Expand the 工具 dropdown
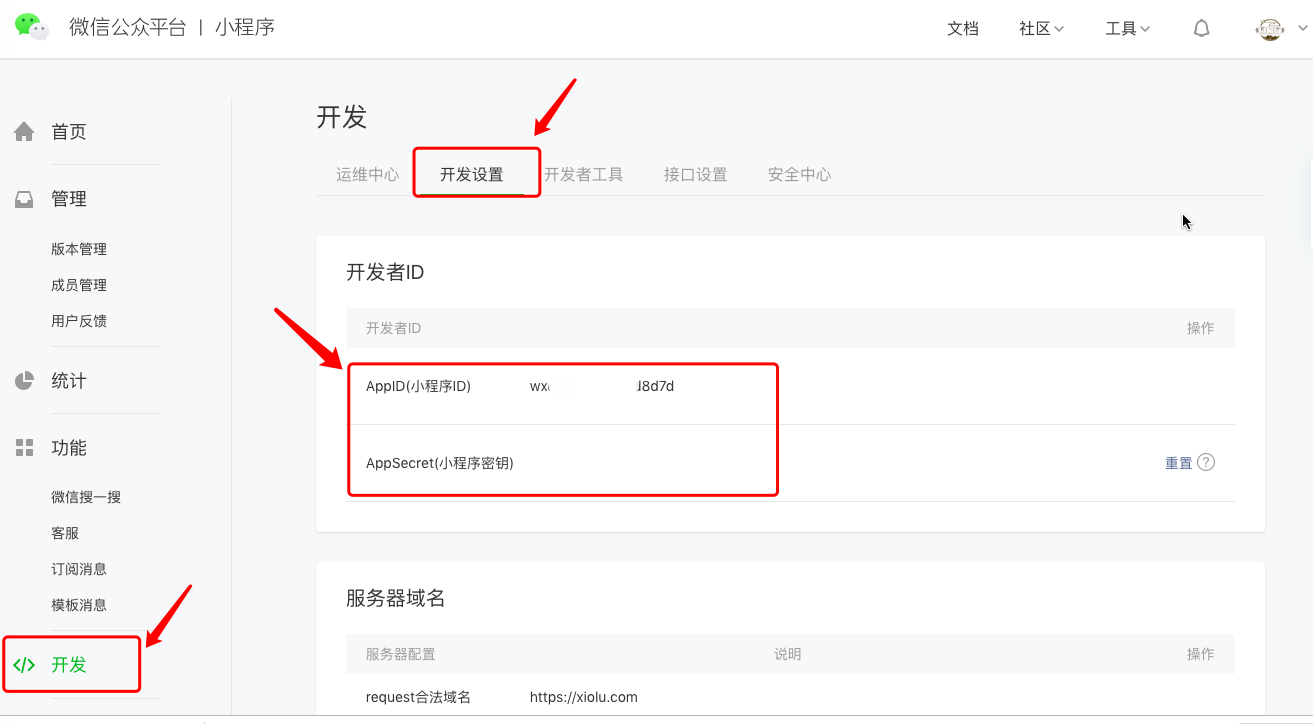The width and height of the screenshot is (1313, 724). [x=1127, y=29]
